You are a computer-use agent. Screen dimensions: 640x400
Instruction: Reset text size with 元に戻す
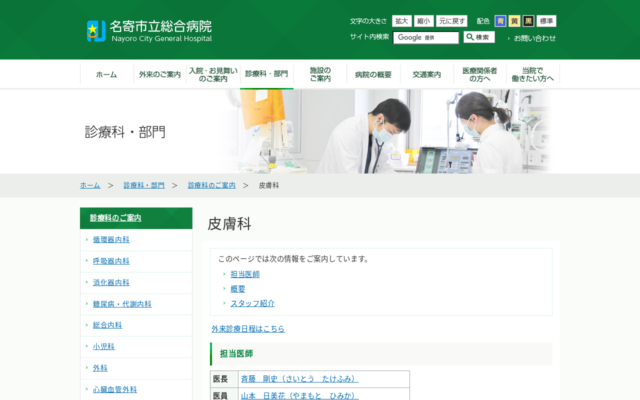(451, 21)
